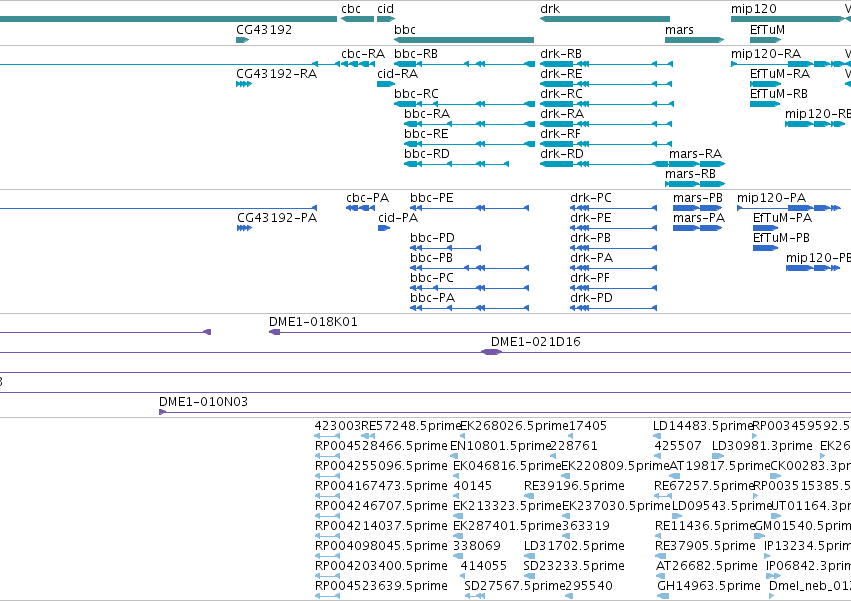This screenshot has height=601, width=851.
Task: Select transcript bbc-RE
Action: (426, 134)
